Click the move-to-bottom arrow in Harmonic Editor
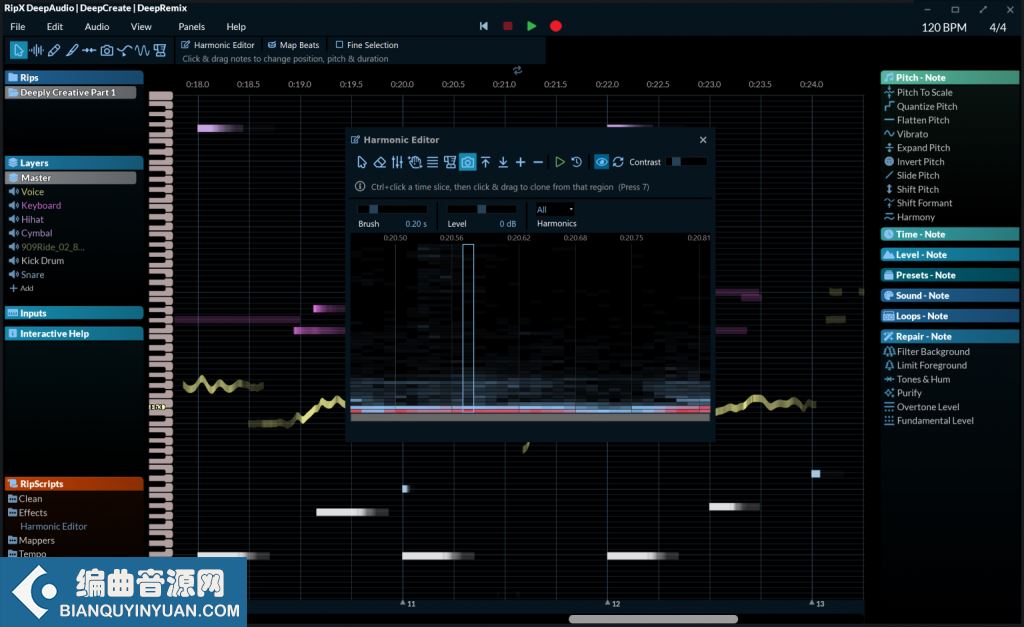Viewport: 1024px width, 627px height. click(503, 162)
